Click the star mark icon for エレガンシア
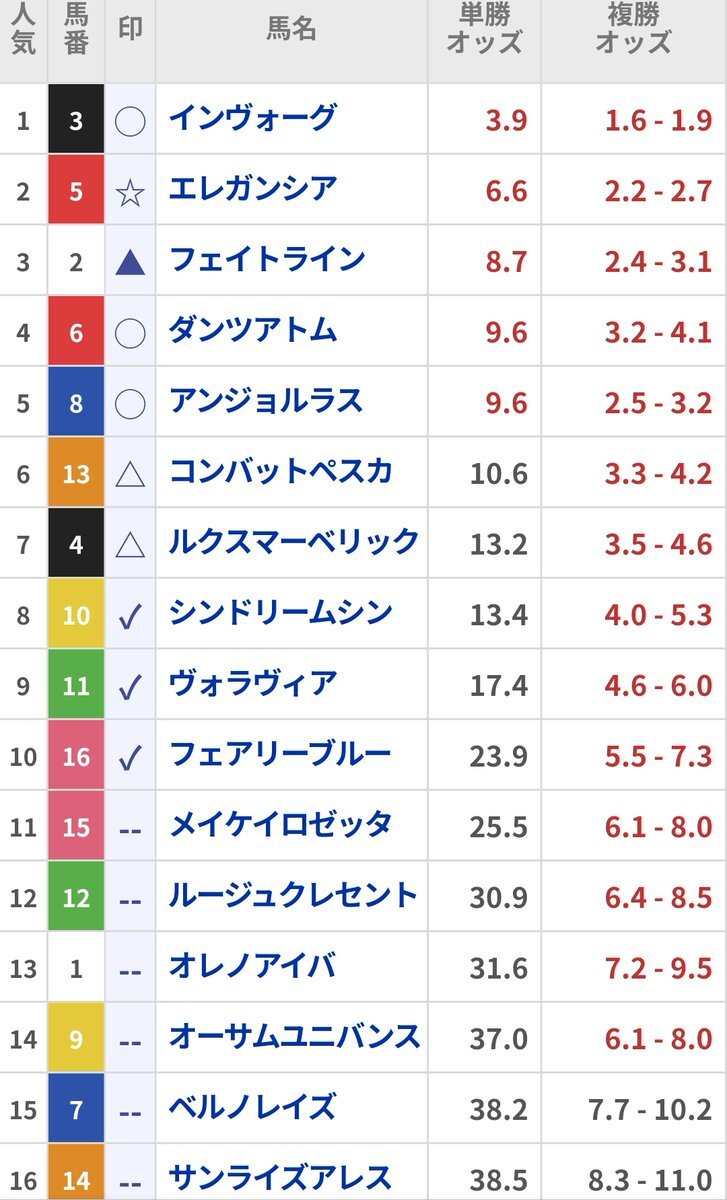The width and height of the screenshot is (727, 1200). (130, 192)
